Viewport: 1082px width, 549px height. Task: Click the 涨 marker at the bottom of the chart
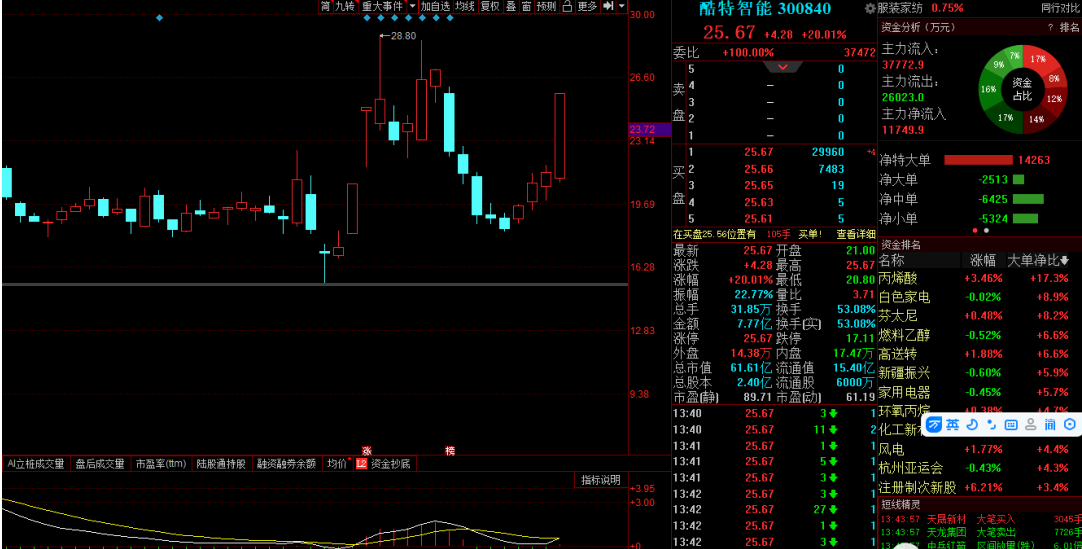coord(367,451)
